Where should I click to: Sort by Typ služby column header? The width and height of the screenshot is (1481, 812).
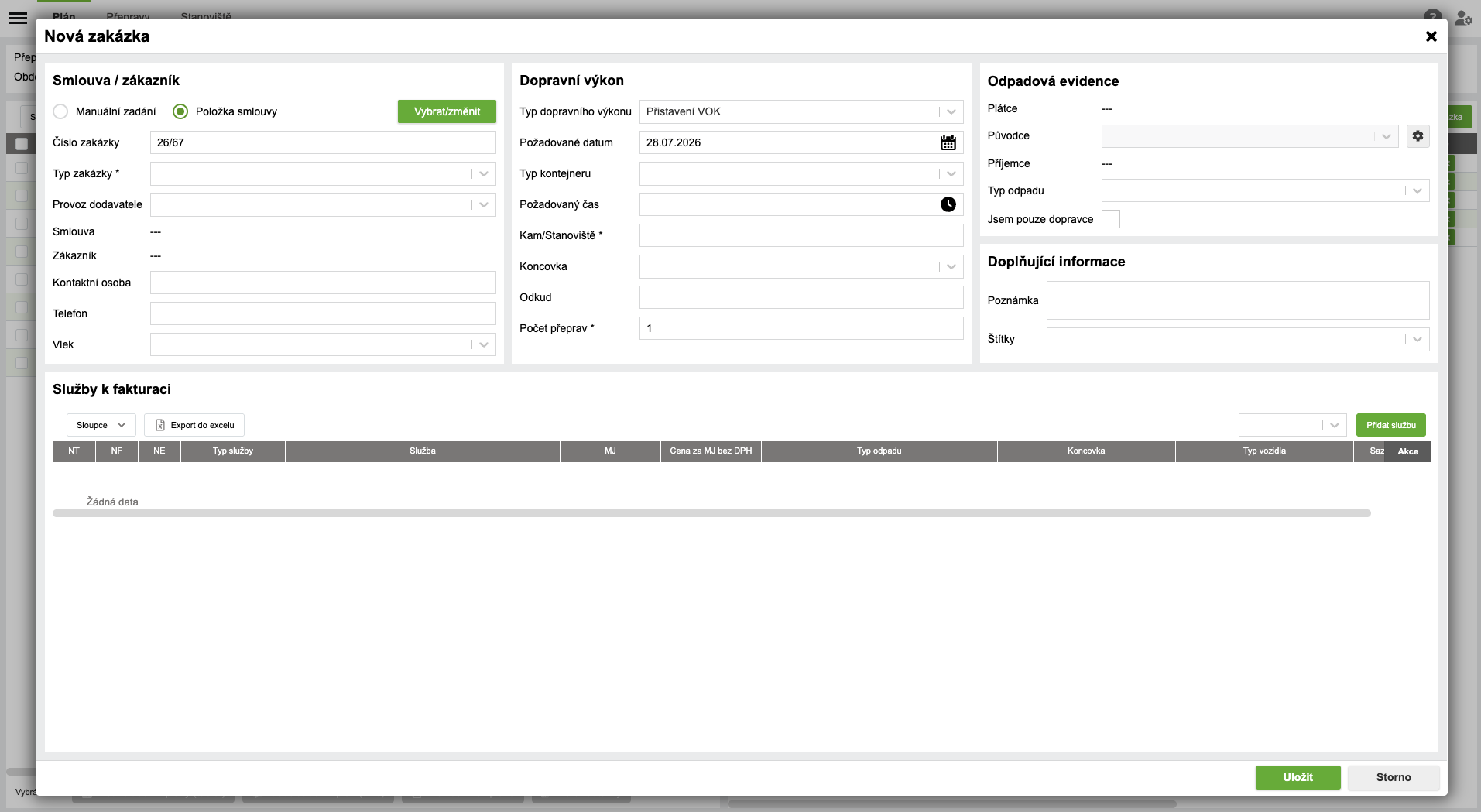pyautogui.click(x=233, y=451)
